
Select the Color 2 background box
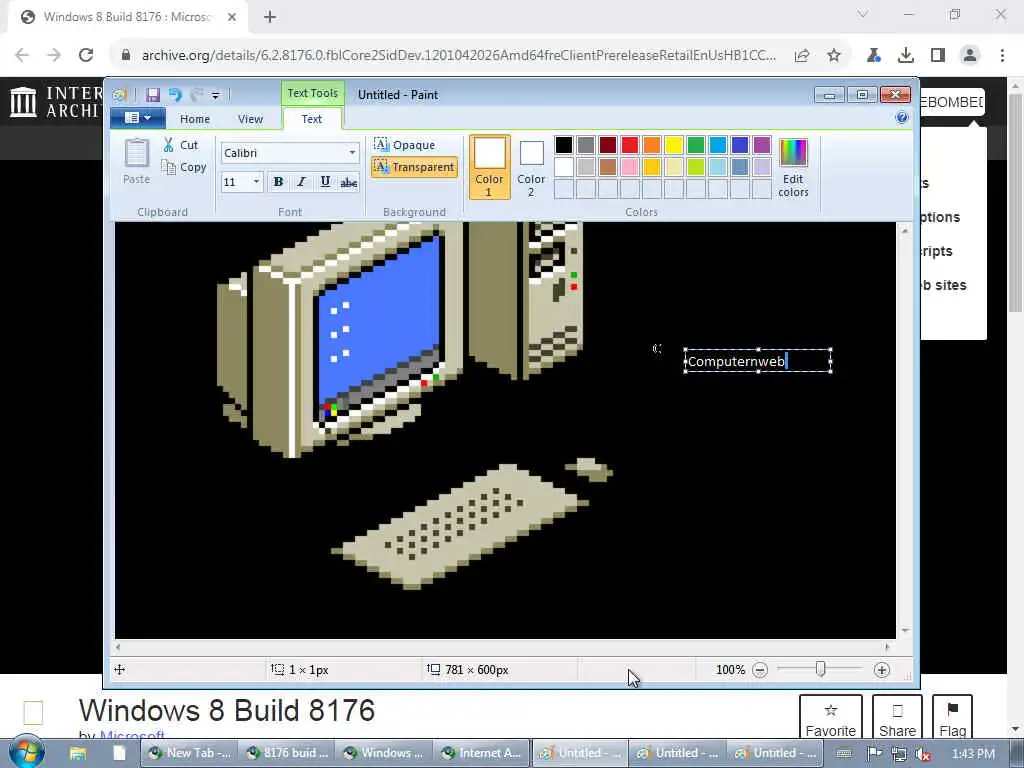531,167
